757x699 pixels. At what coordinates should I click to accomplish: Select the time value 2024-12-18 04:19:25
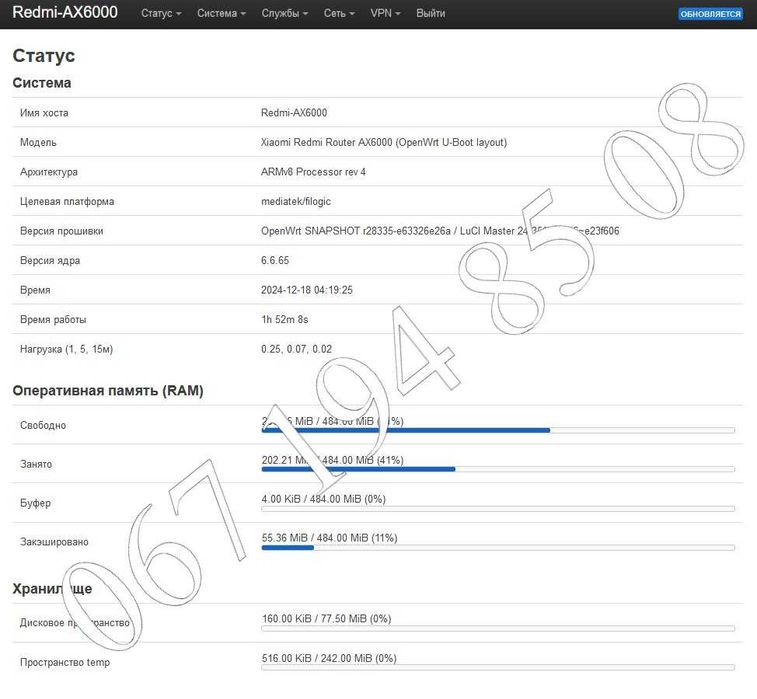(307, 290)
